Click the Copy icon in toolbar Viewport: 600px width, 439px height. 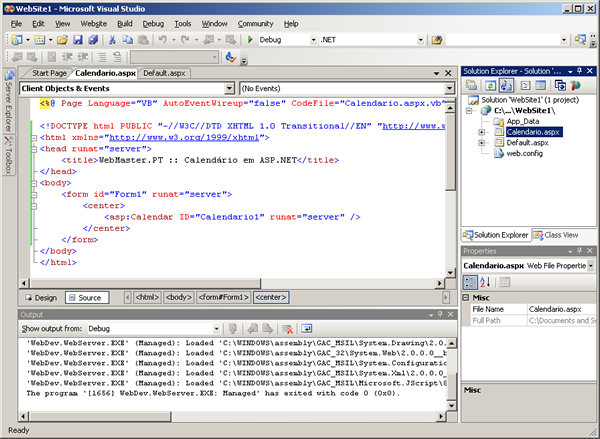click(x=127, y=40)
